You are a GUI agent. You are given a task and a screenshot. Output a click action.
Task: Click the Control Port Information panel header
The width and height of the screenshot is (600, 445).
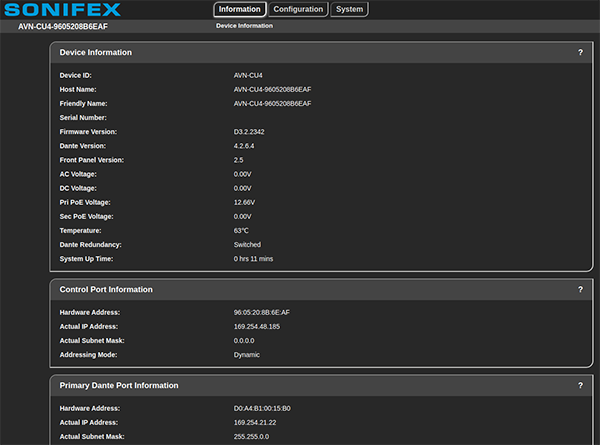pyautogui.click(x=321, y=290)
